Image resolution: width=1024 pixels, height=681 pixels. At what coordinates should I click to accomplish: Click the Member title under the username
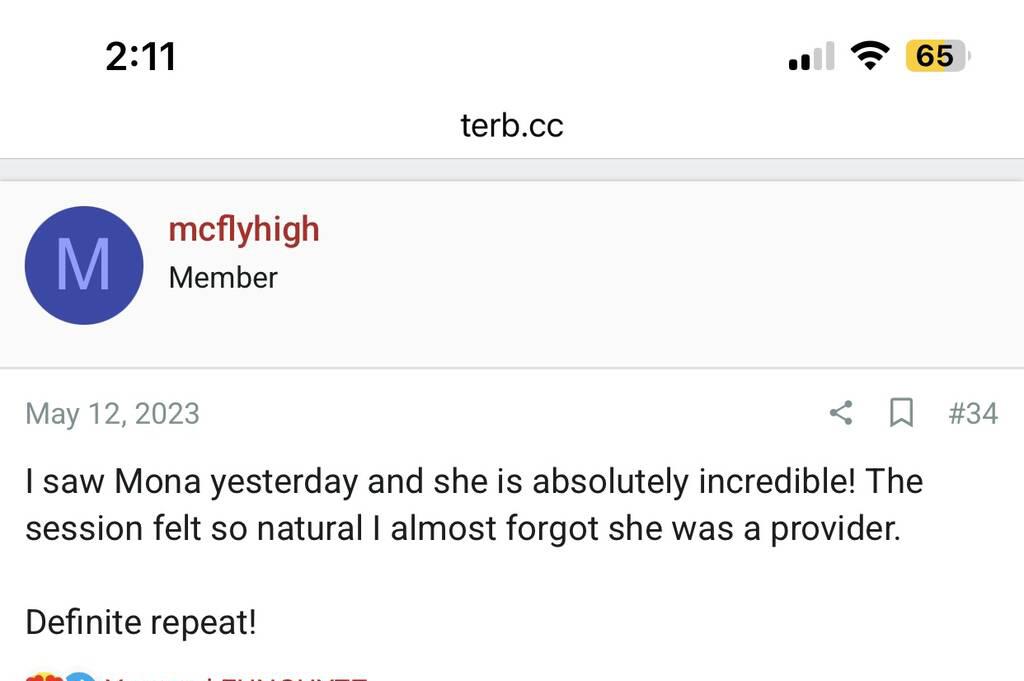(223, 278)
